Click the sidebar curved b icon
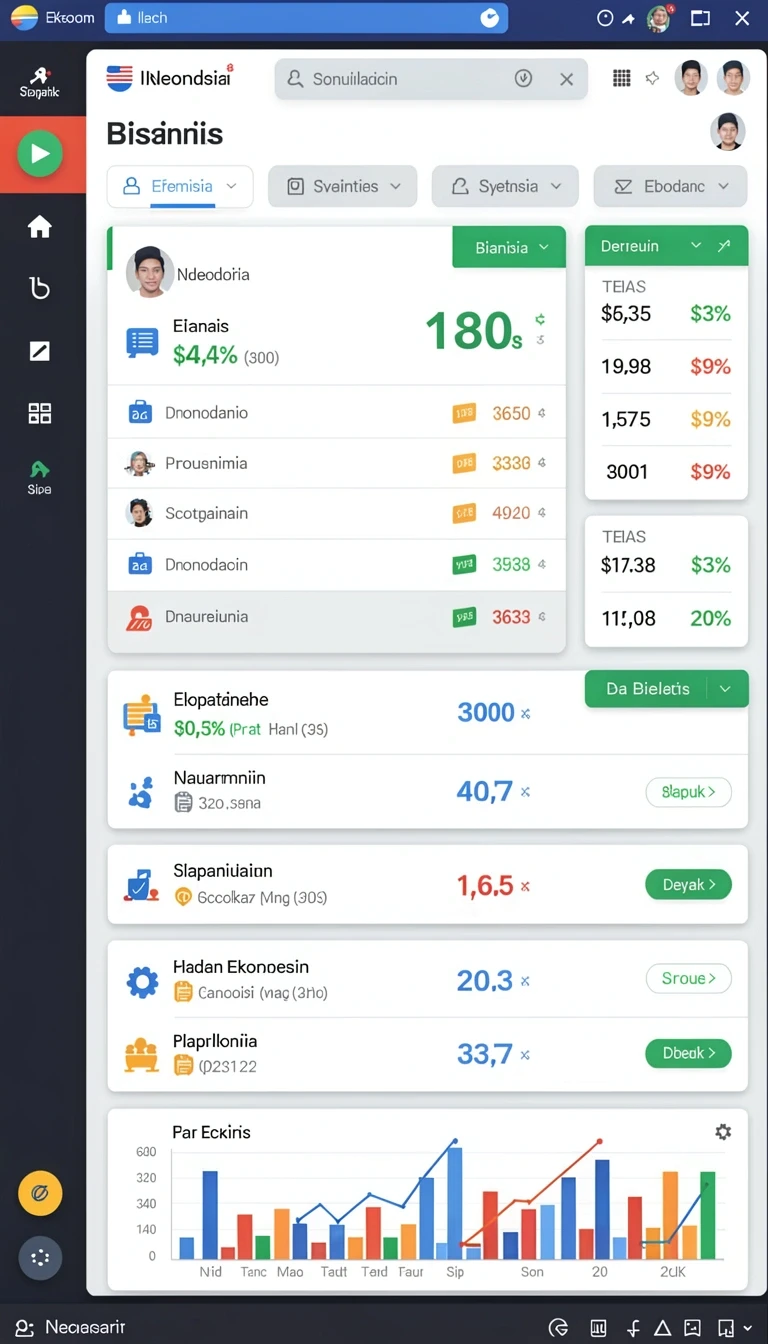Screen dimensions: 768x1344 pyautogui.click(x=40, y=289)
